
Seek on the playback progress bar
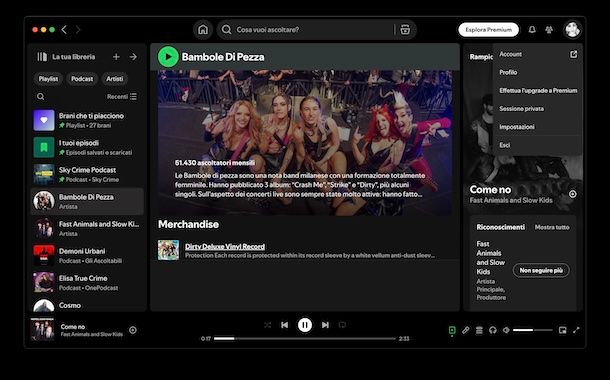305,338
